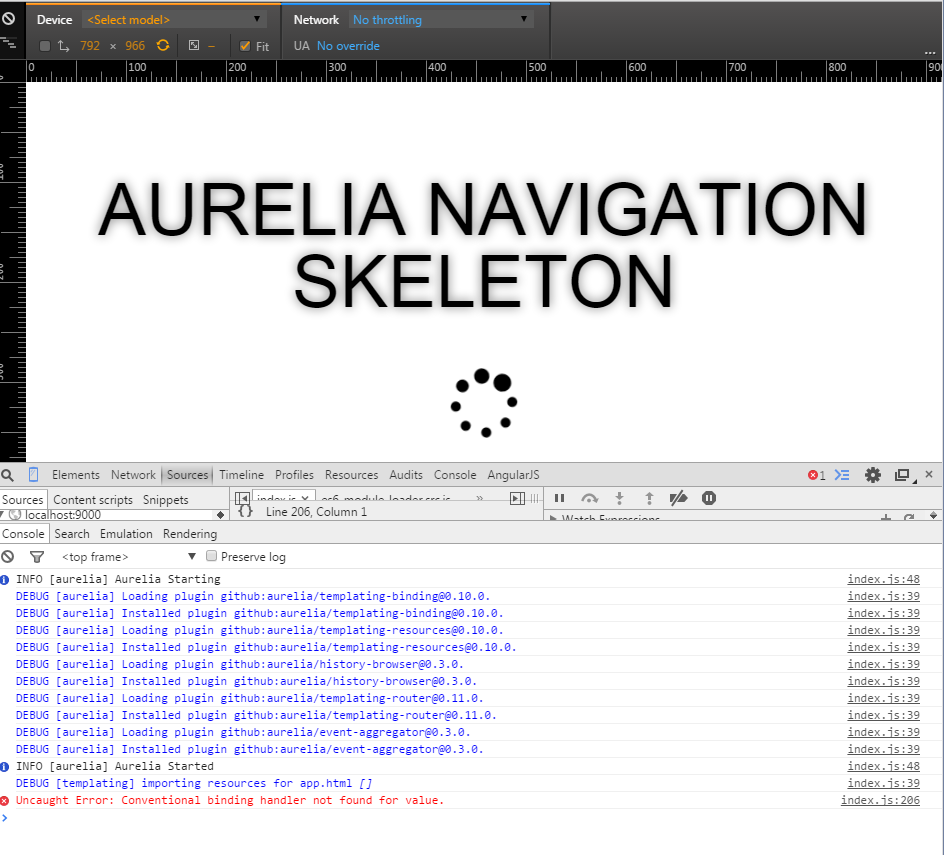944x855 pixels.
Task: Enable the emulate screen resolution checkbox
Action: pyautogui.click(x=45, y=46)
